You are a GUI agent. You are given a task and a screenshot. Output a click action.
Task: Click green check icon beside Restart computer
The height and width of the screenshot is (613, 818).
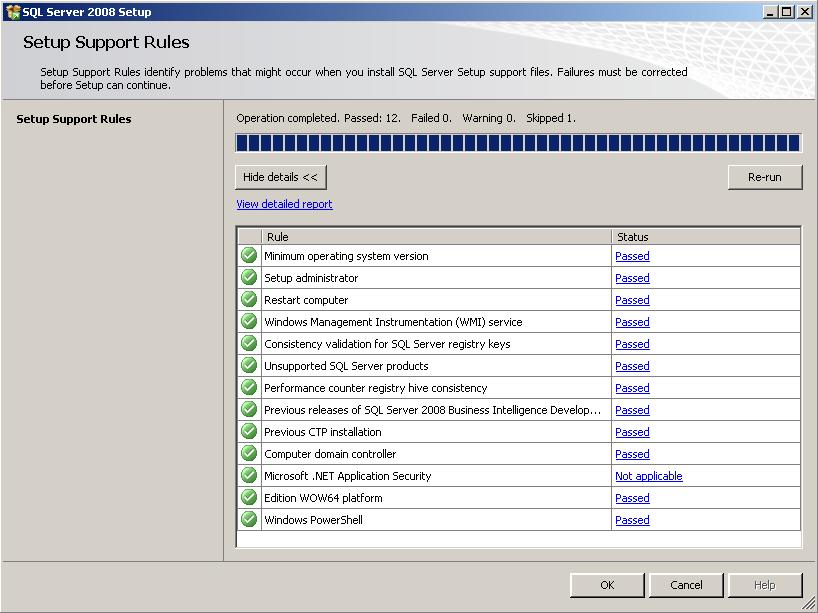coord(249,299)
